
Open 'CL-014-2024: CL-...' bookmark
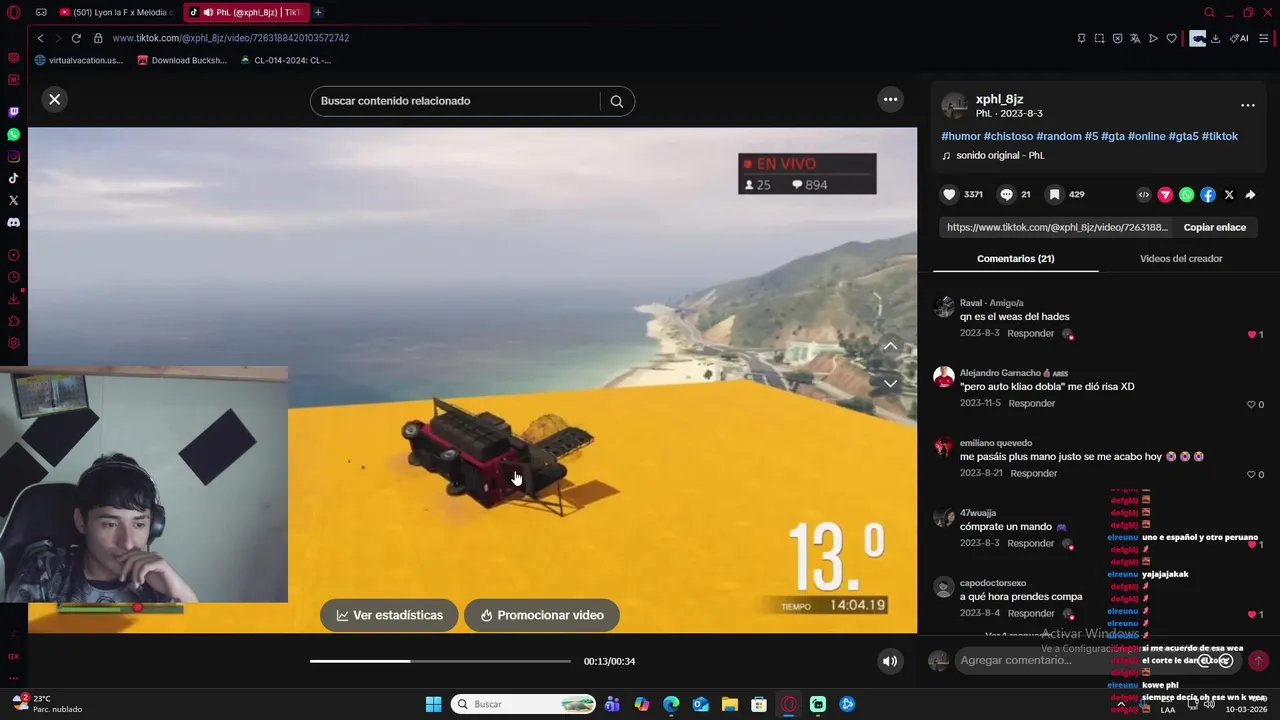click(286, 60)
